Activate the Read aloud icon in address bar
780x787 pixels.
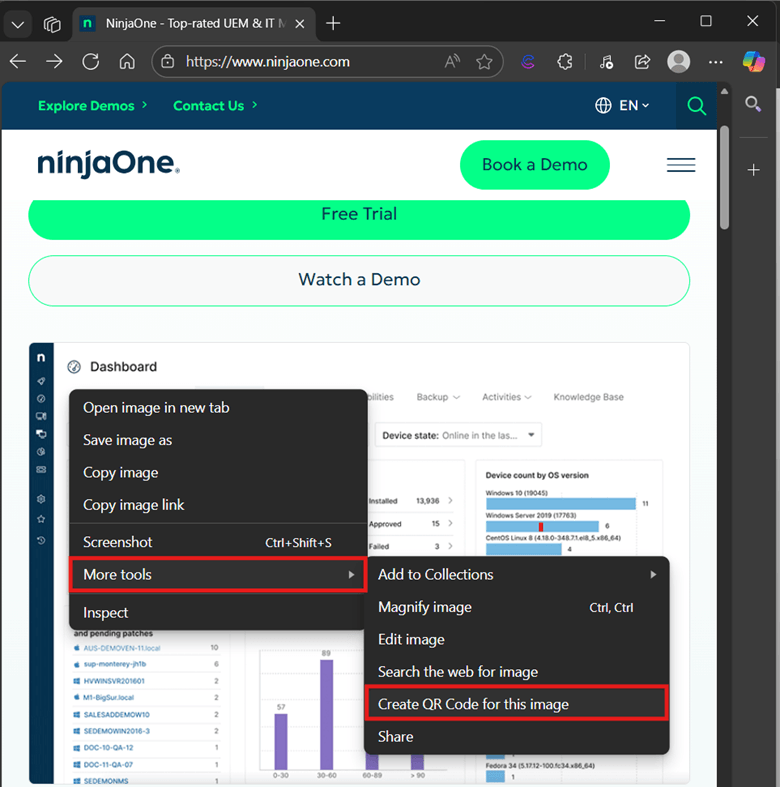452,62
